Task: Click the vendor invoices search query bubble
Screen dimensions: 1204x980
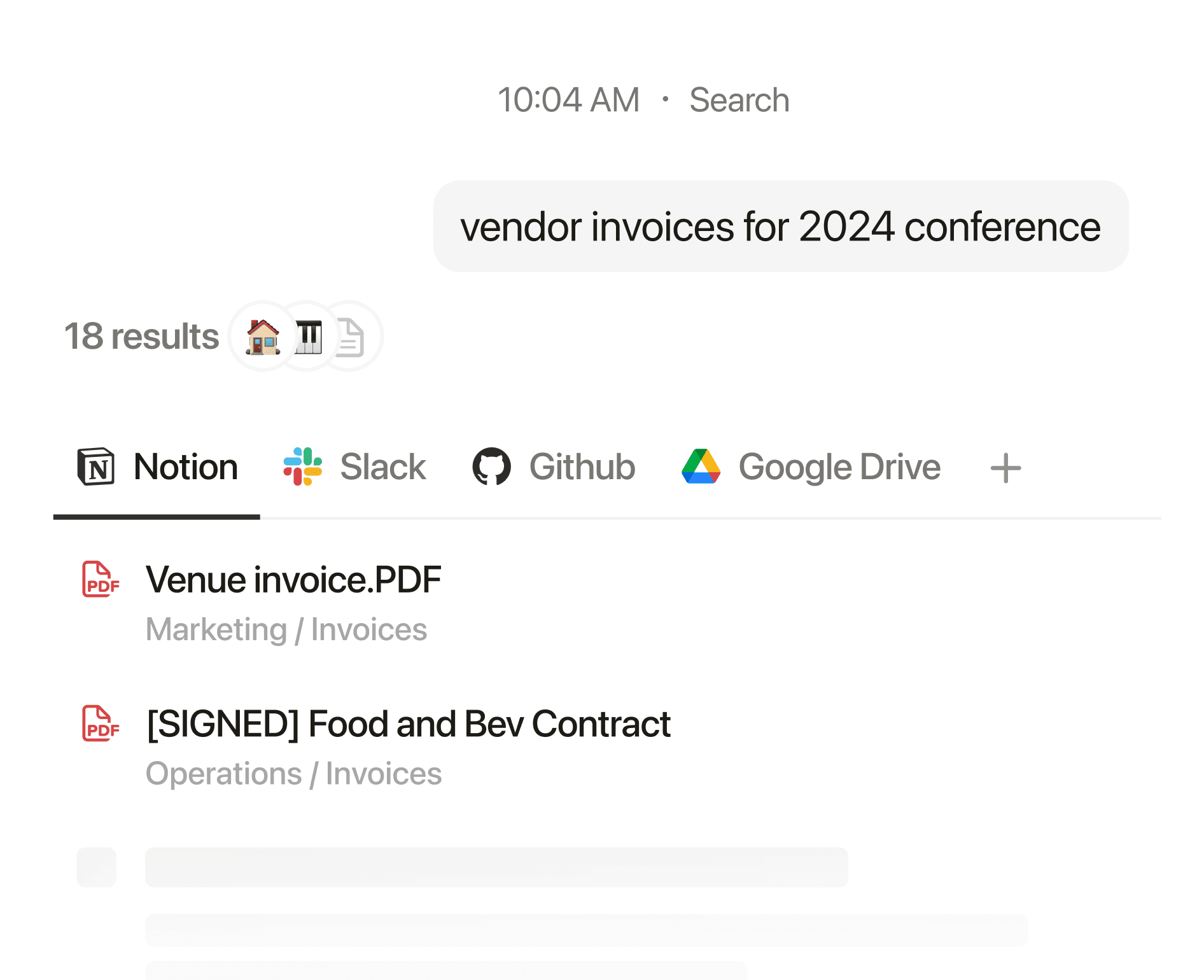Action: tap(781, 227)
